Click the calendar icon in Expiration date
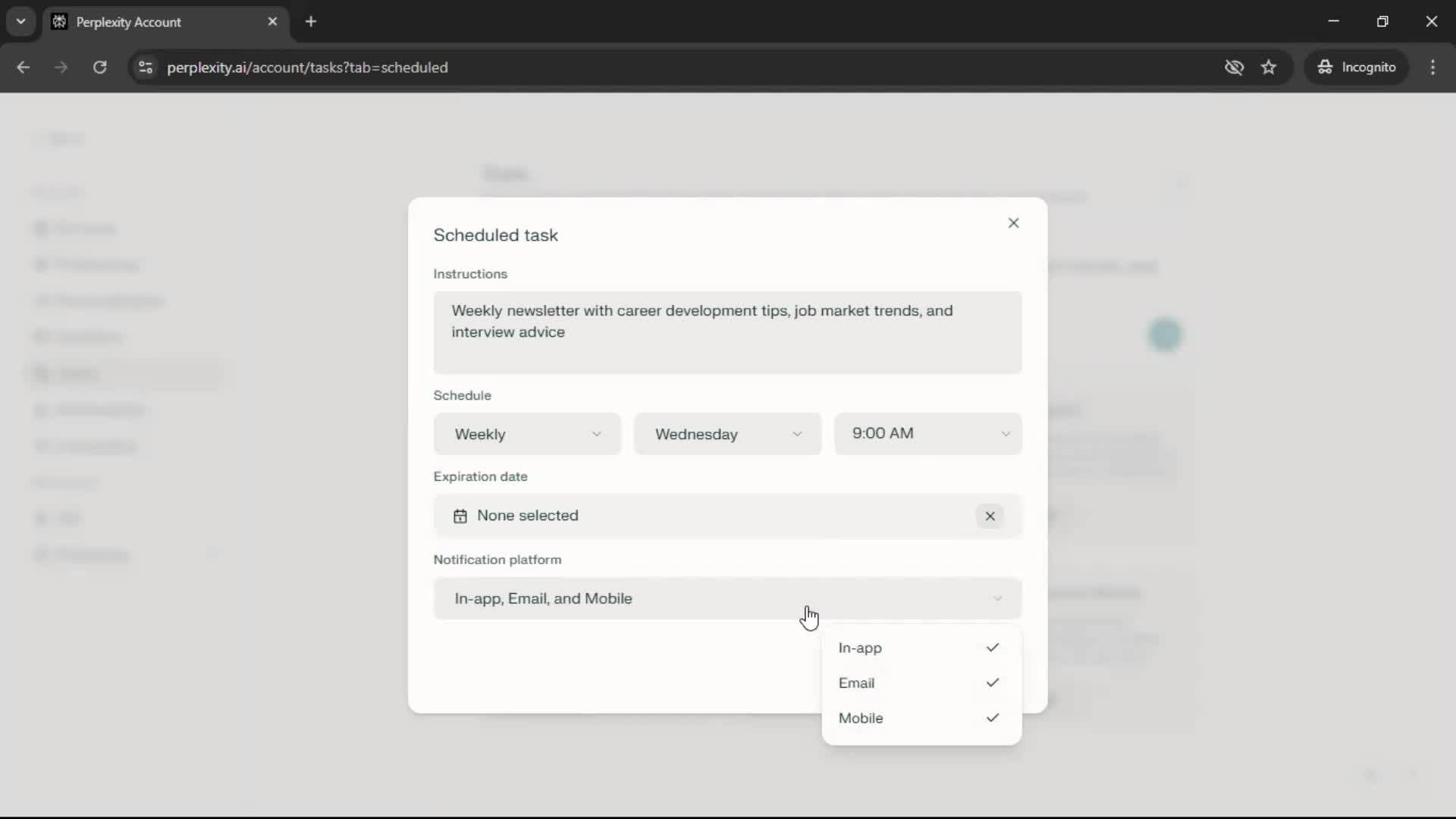 point(460,516)
